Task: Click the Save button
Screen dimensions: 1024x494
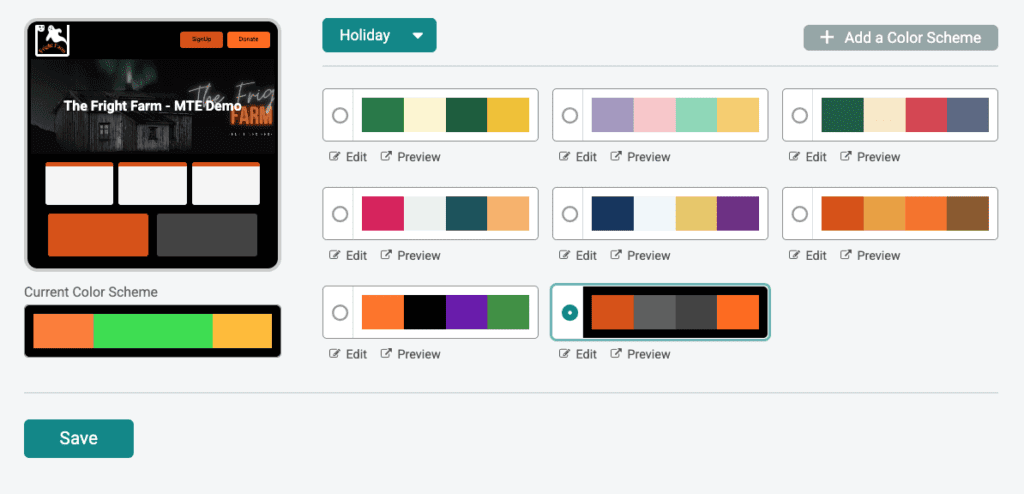Action: tap(79, 438)
